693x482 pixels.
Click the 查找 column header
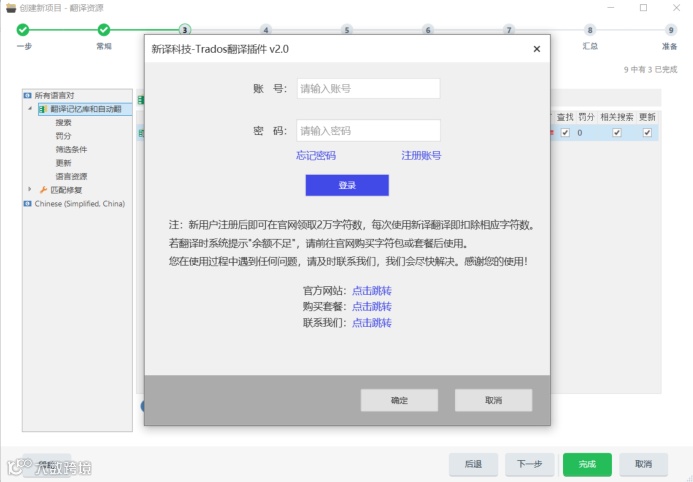(x=565, y=117)
